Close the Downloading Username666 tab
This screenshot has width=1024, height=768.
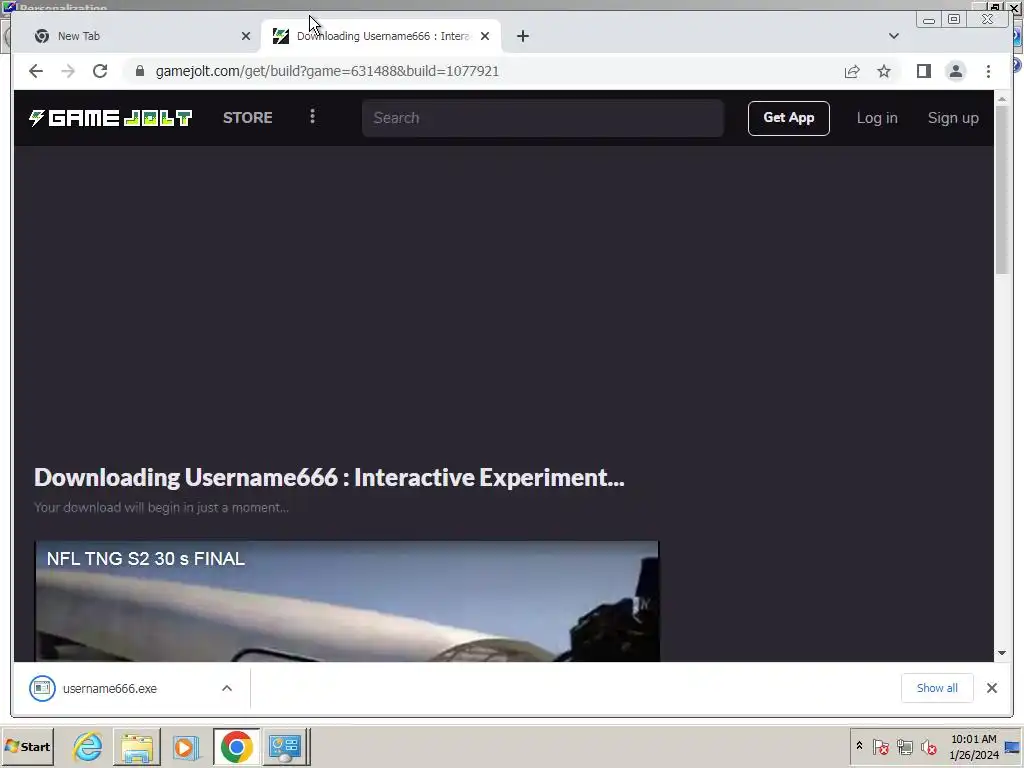485,36
